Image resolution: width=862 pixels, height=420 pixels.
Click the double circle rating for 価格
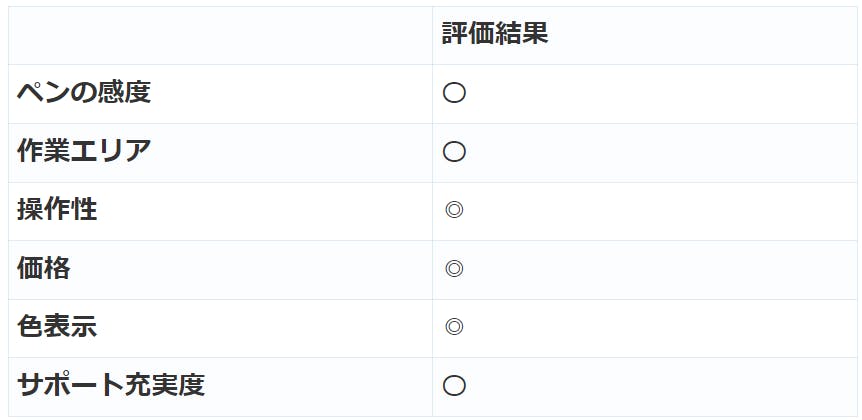click(x=454, y=269)
